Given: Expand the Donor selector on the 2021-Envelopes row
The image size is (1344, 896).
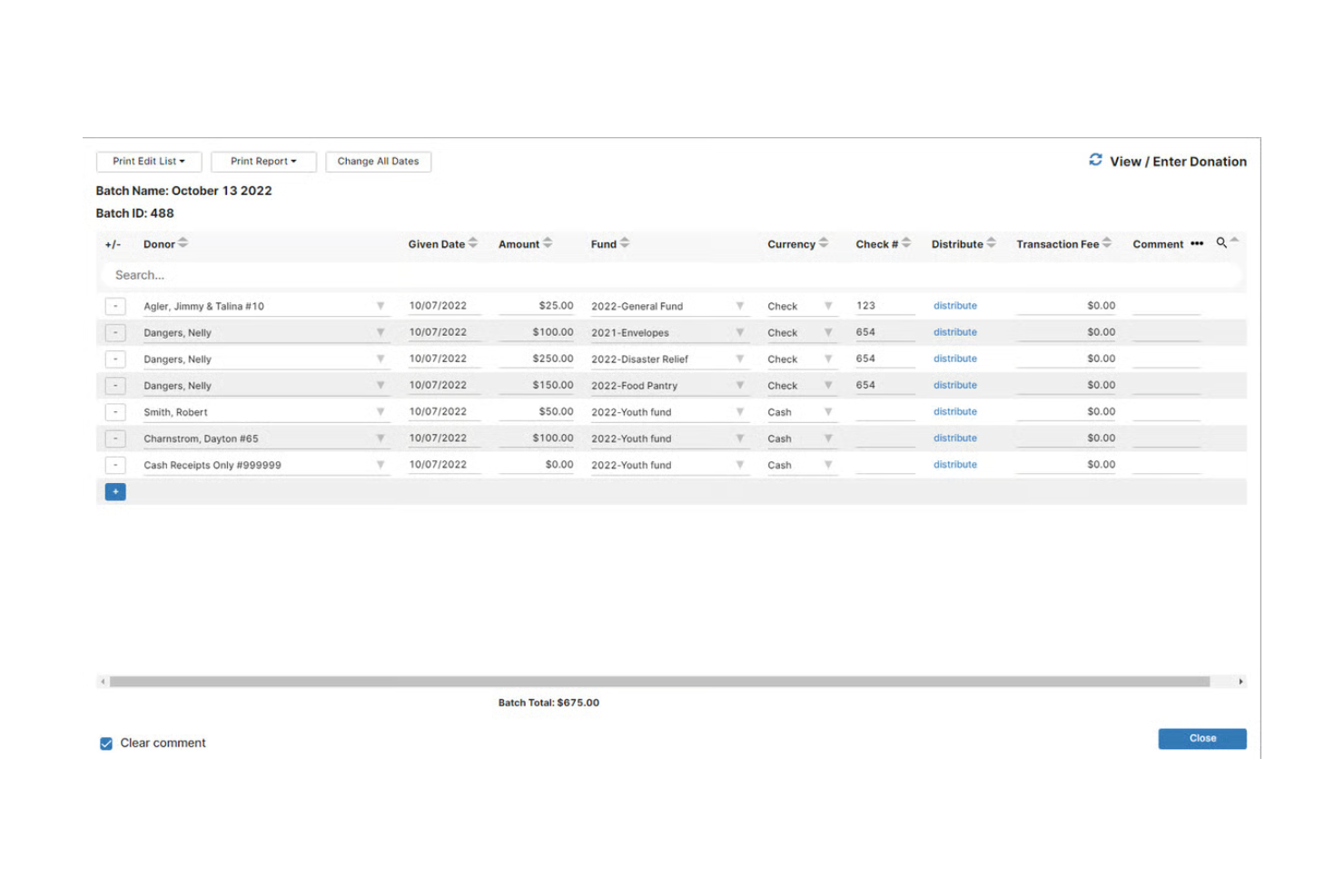Looking at the screenshot, I should [x=380, y=332].
